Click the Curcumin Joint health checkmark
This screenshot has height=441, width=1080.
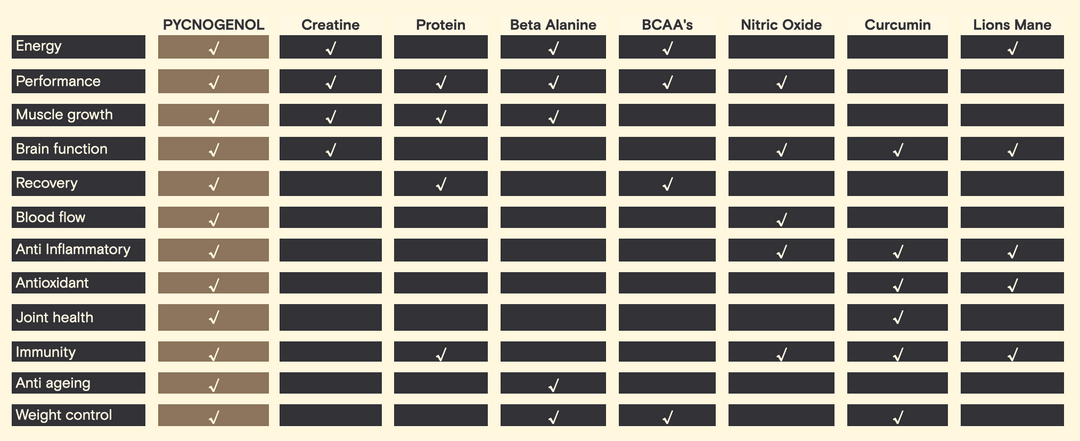tap(898, 318)
